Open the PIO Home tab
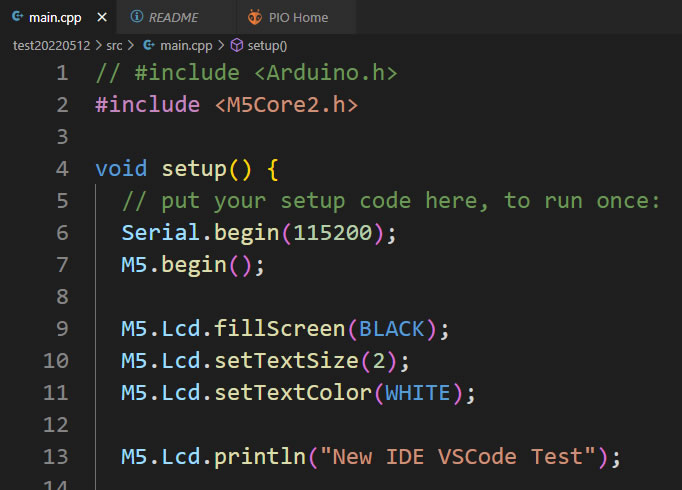The image size is (682, 490). (x=298, y=17)
